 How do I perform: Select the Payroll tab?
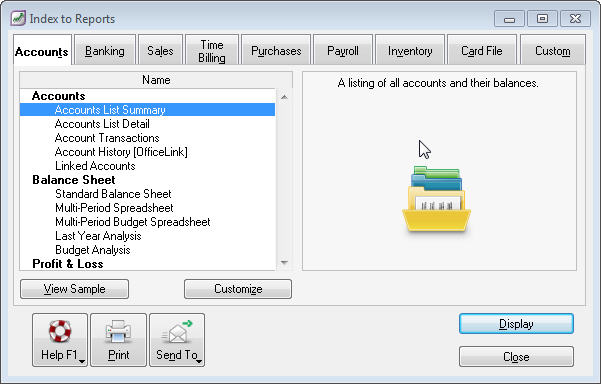tap(343, 51)
